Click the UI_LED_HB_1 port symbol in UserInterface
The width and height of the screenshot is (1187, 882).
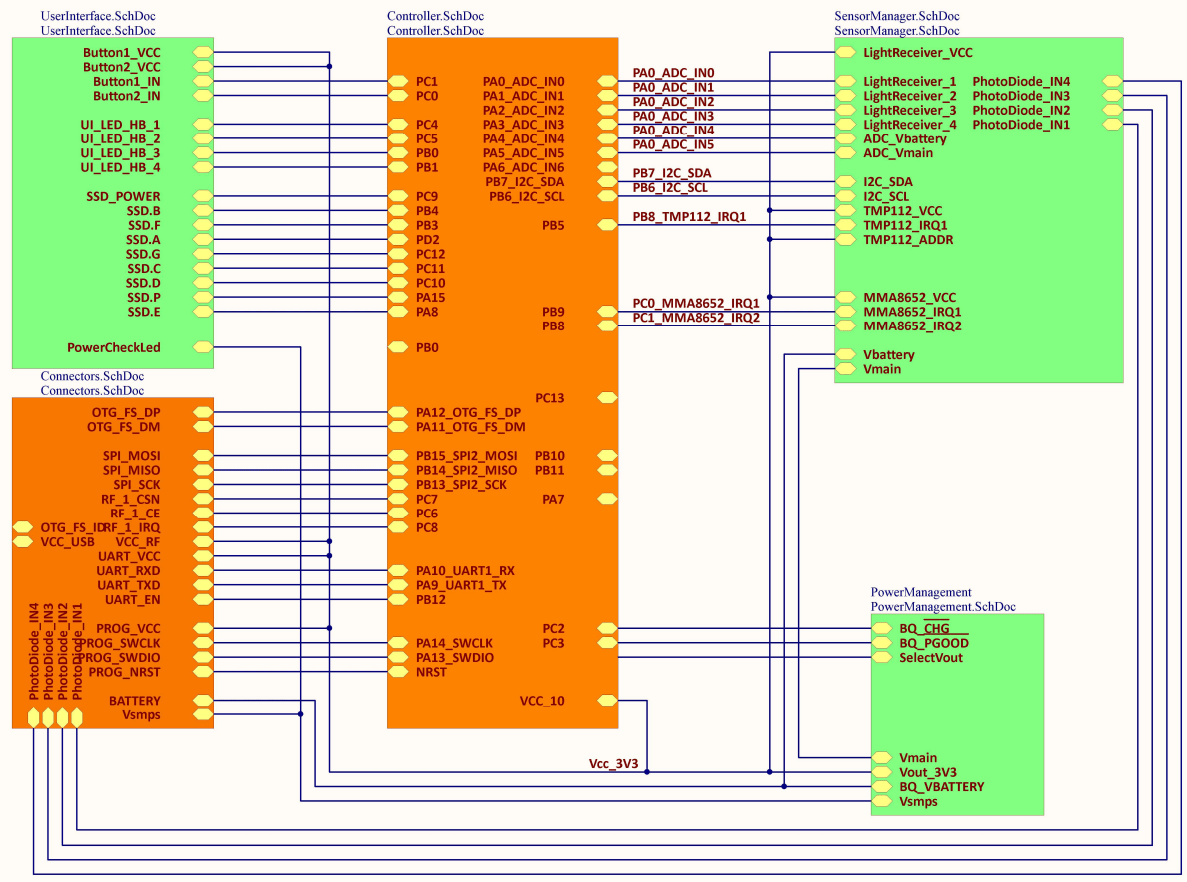203,124
